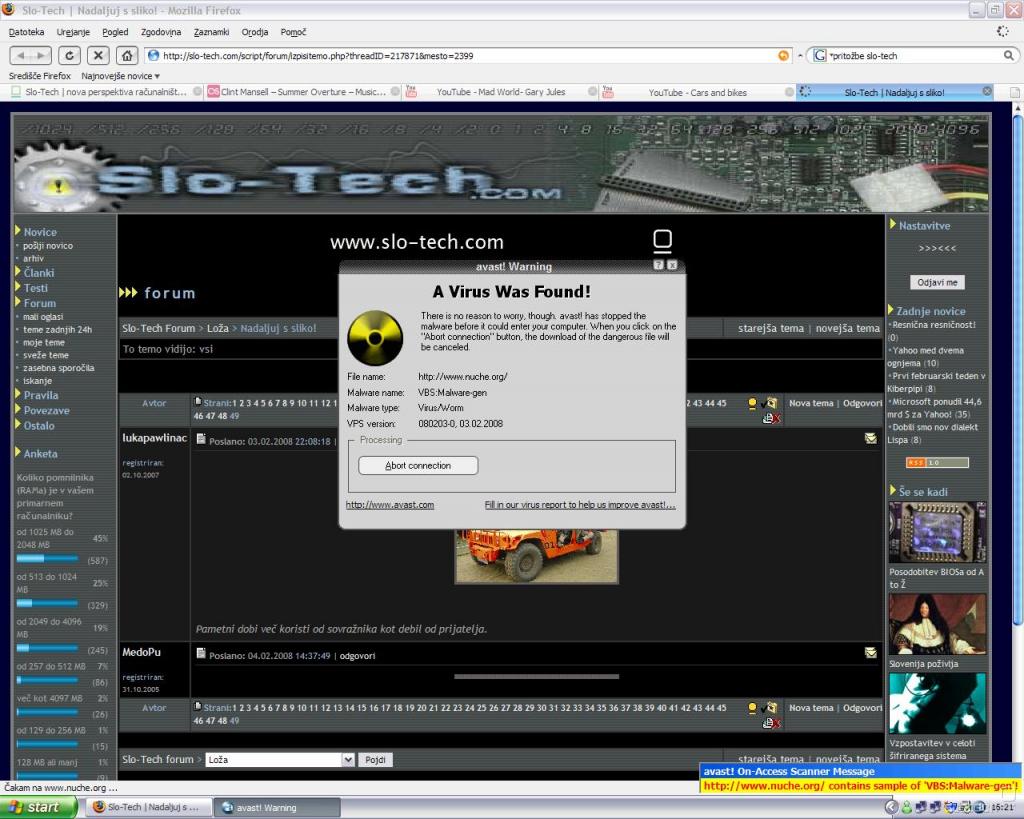Open the Zaznamki menu
The width and height of the screenshot is (1024, 819).
pyautogui.click(x=211, y=32)
